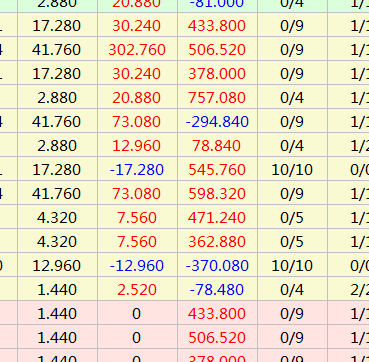Click the cell containing 598.320
Viewport: 369px width, 362px height.
(217, 193)
